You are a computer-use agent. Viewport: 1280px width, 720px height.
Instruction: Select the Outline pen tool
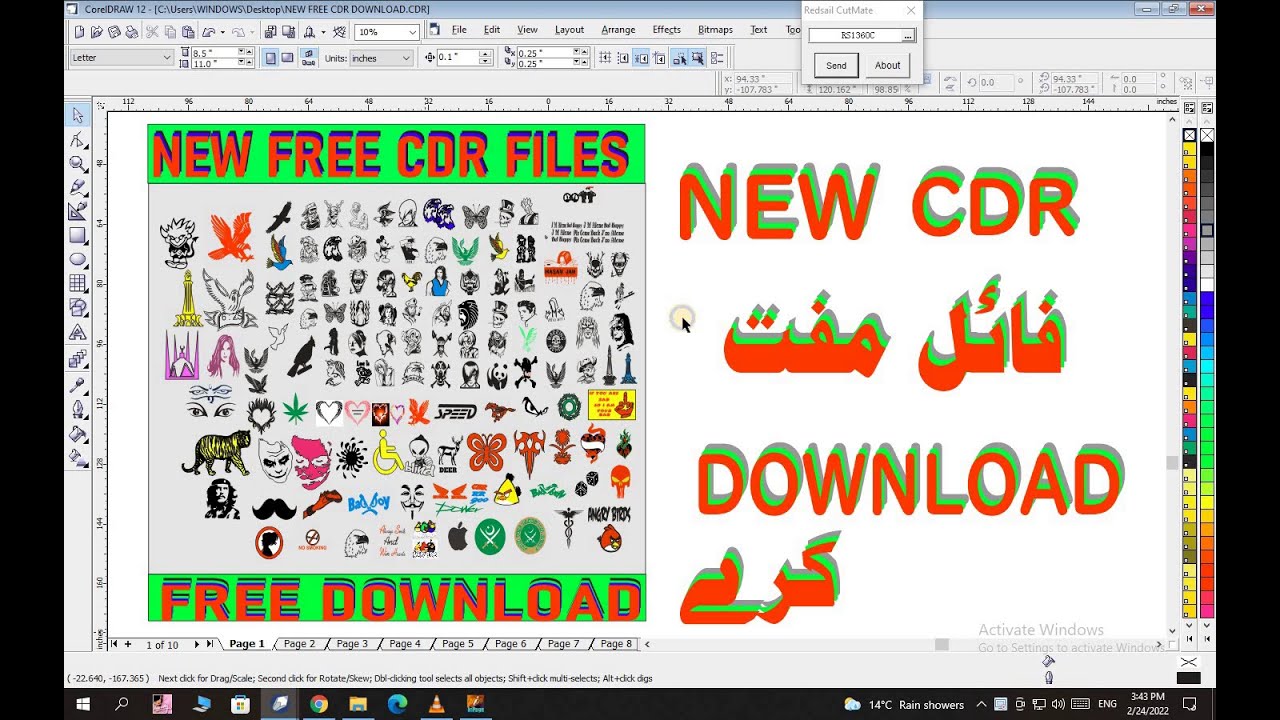pyautogui.click(x=78, y=409)
